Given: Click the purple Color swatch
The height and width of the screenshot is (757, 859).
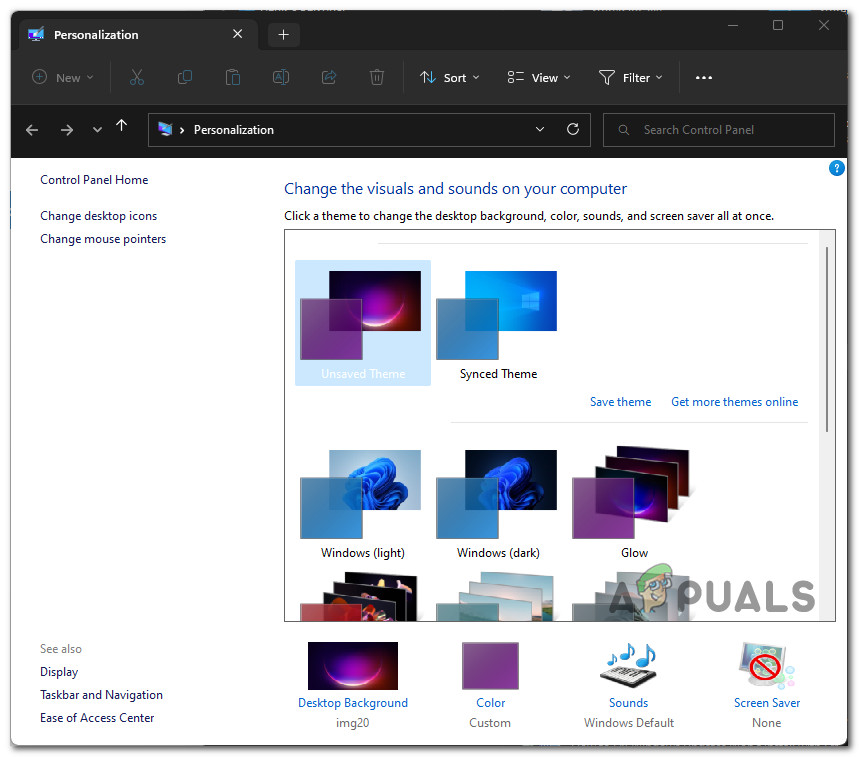Looking at the screenshot, I should coord(490,666).
